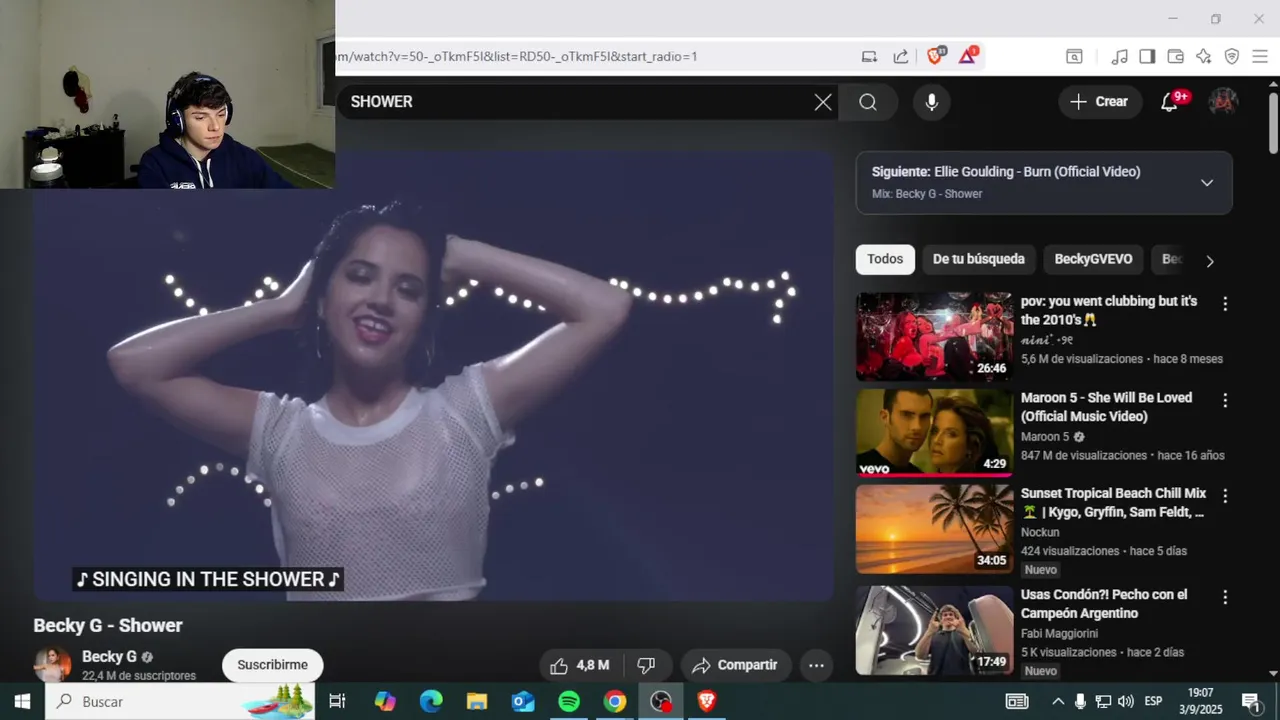Clear the SHOWER search text with the X
This screenshot has height=720, width=1280.
[823, 102]
